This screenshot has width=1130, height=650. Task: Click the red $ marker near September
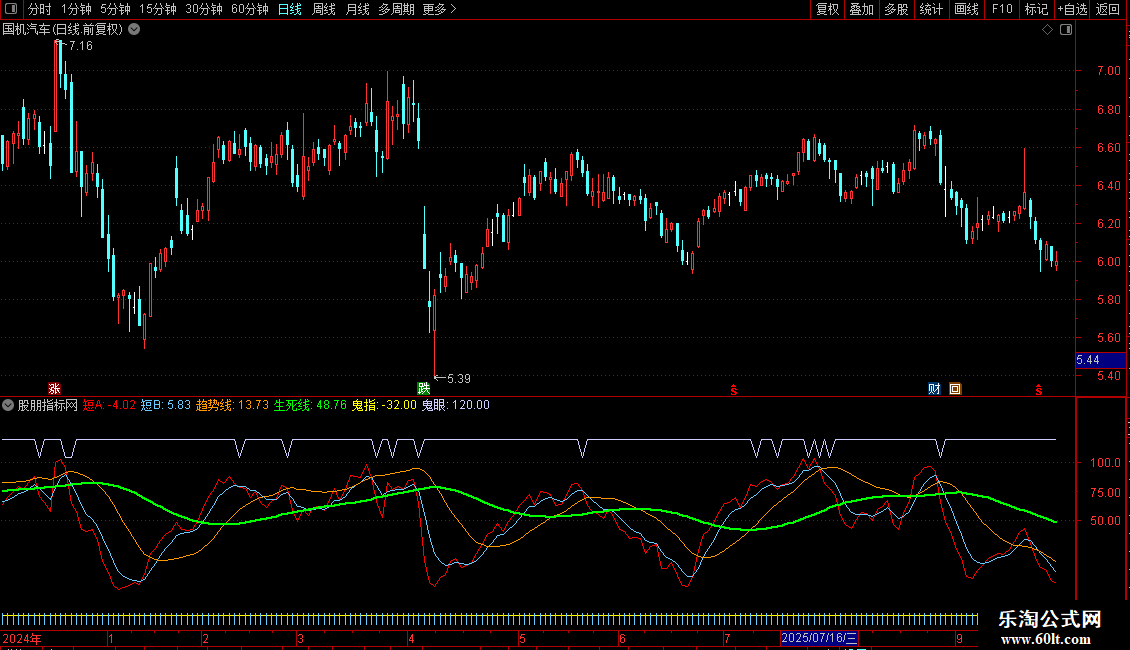click(1038, 390)
